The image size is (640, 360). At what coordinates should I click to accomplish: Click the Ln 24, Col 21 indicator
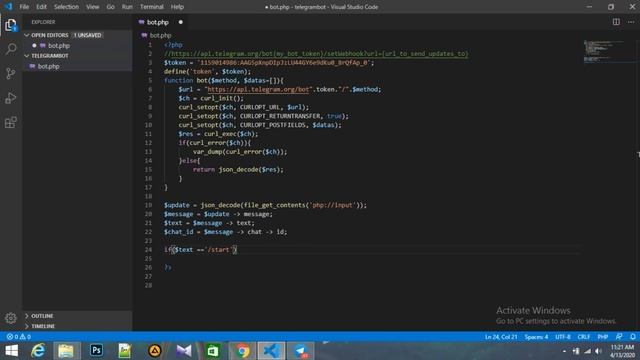500,337
